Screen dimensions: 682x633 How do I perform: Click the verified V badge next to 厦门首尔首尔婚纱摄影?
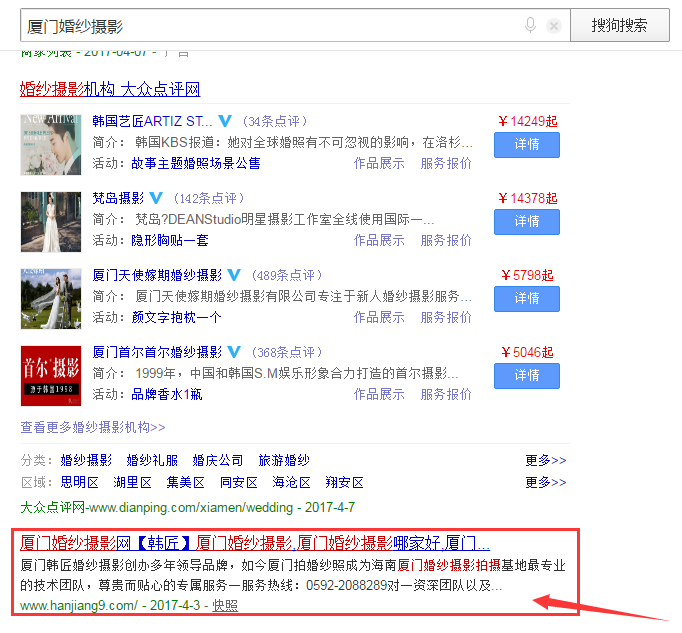[x=234, y=352]
